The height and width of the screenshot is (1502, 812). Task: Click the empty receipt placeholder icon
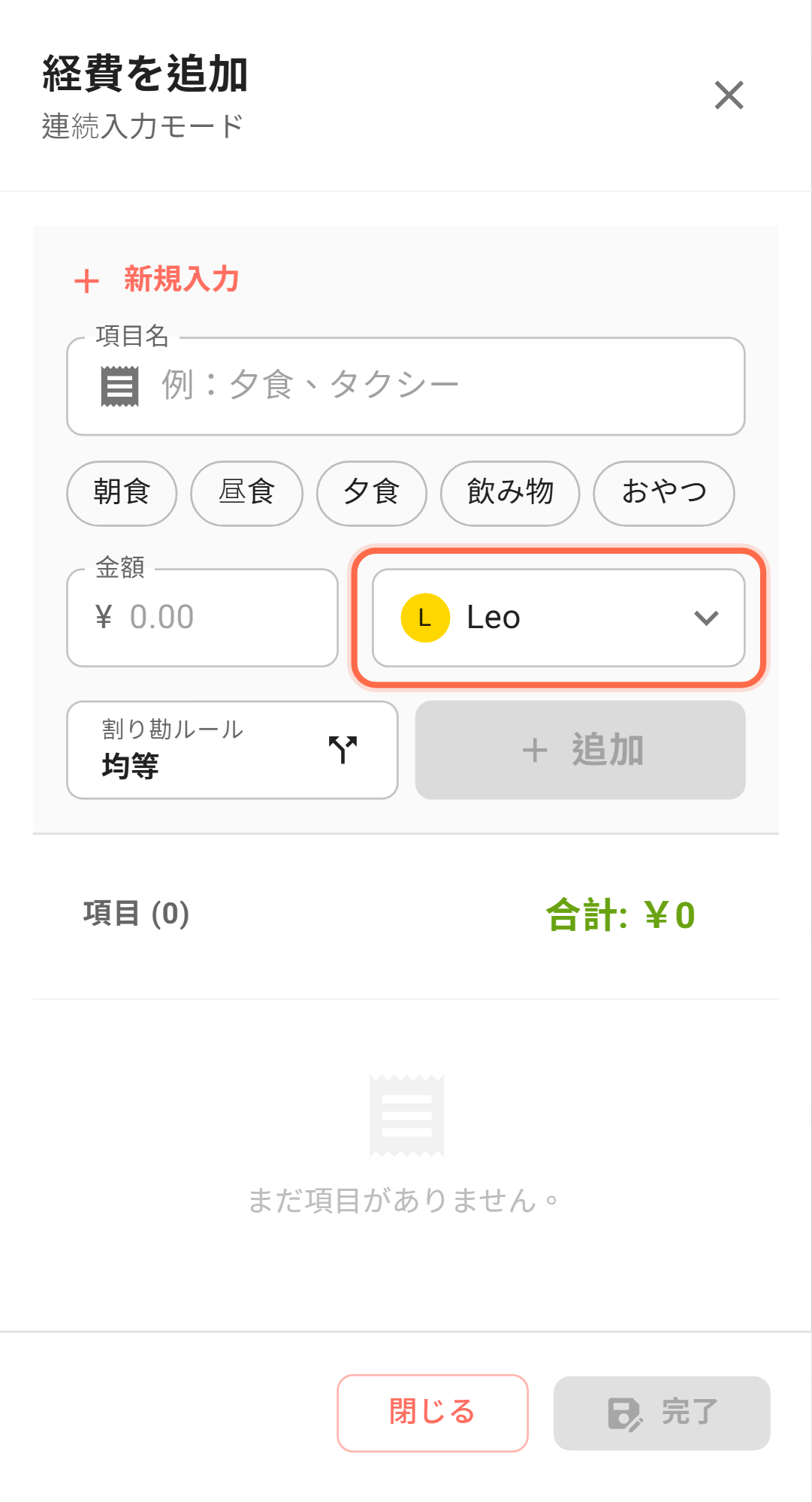[x=406, y=1116]
